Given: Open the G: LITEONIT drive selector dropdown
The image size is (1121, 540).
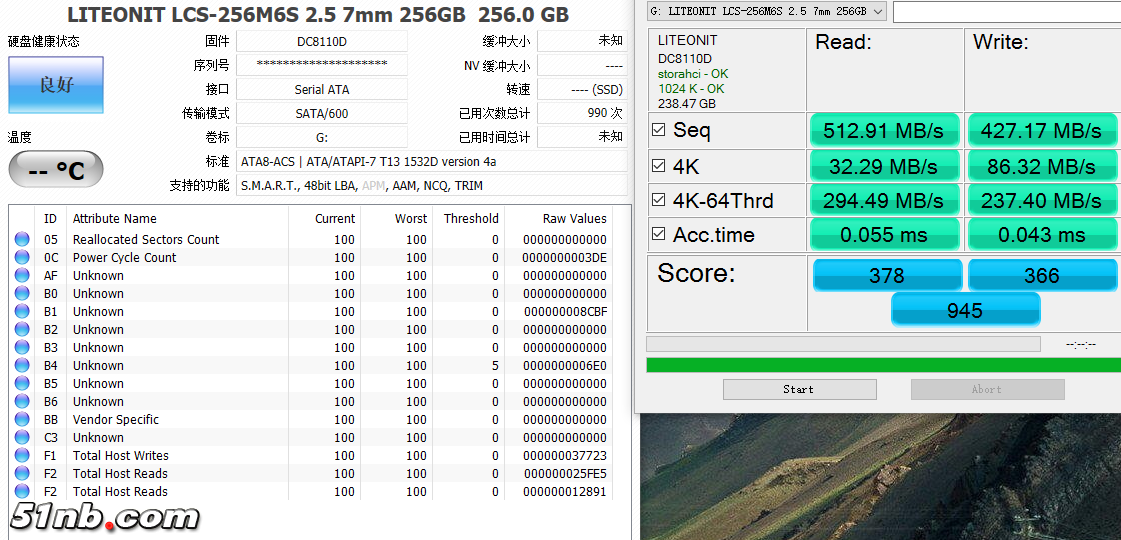Looking at the screenshot, I should pos(766,11).
